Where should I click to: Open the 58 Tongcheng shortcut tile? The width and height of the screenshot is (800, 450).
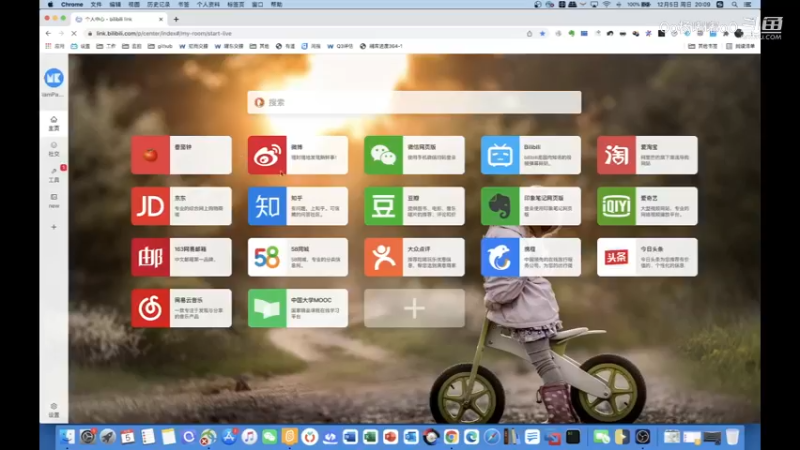[297, 257]
